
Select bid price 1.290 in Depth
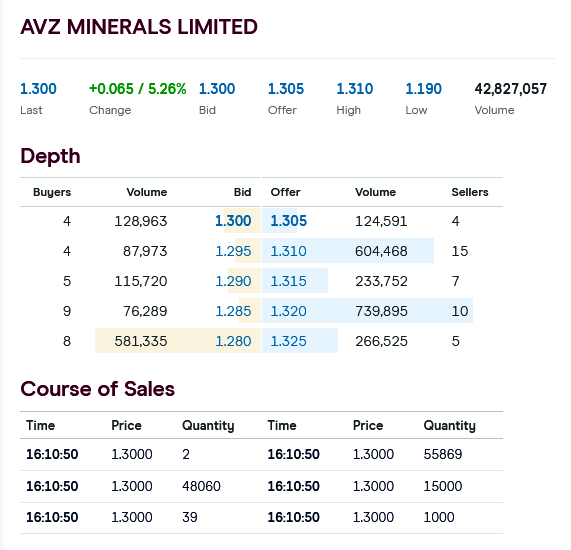point(233,281)
